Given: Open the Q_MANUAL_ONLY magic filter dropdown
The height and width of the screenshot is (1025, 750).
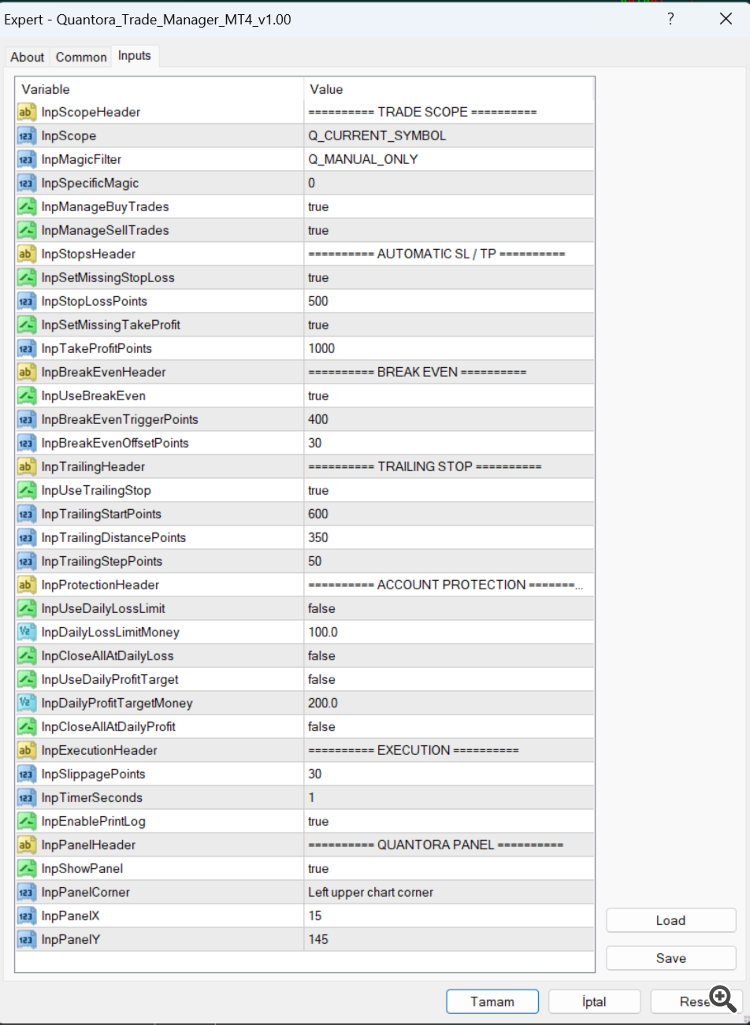Looking at the screenshot, I should [449, 160].
